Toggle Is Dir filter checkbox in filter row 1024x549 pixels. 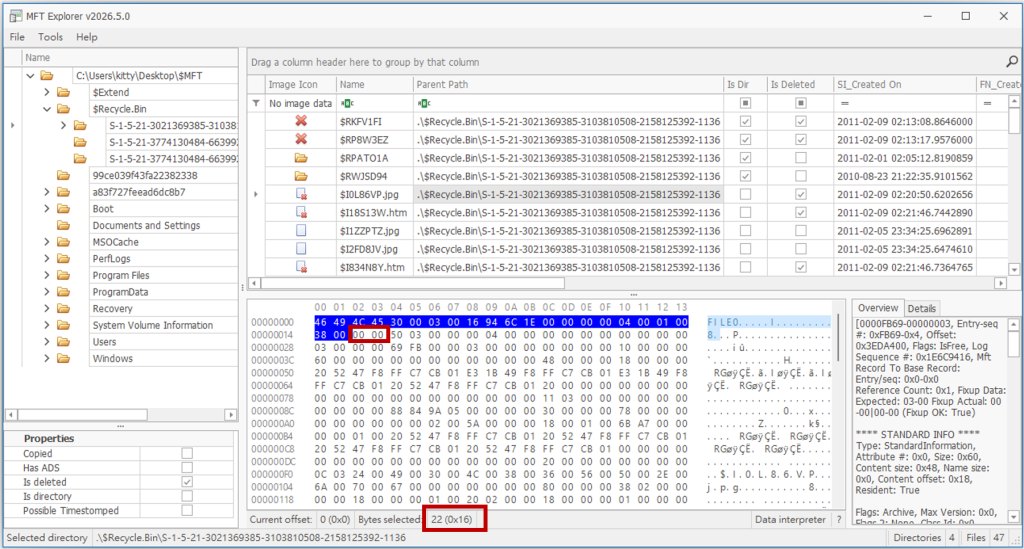click(745, 103)
